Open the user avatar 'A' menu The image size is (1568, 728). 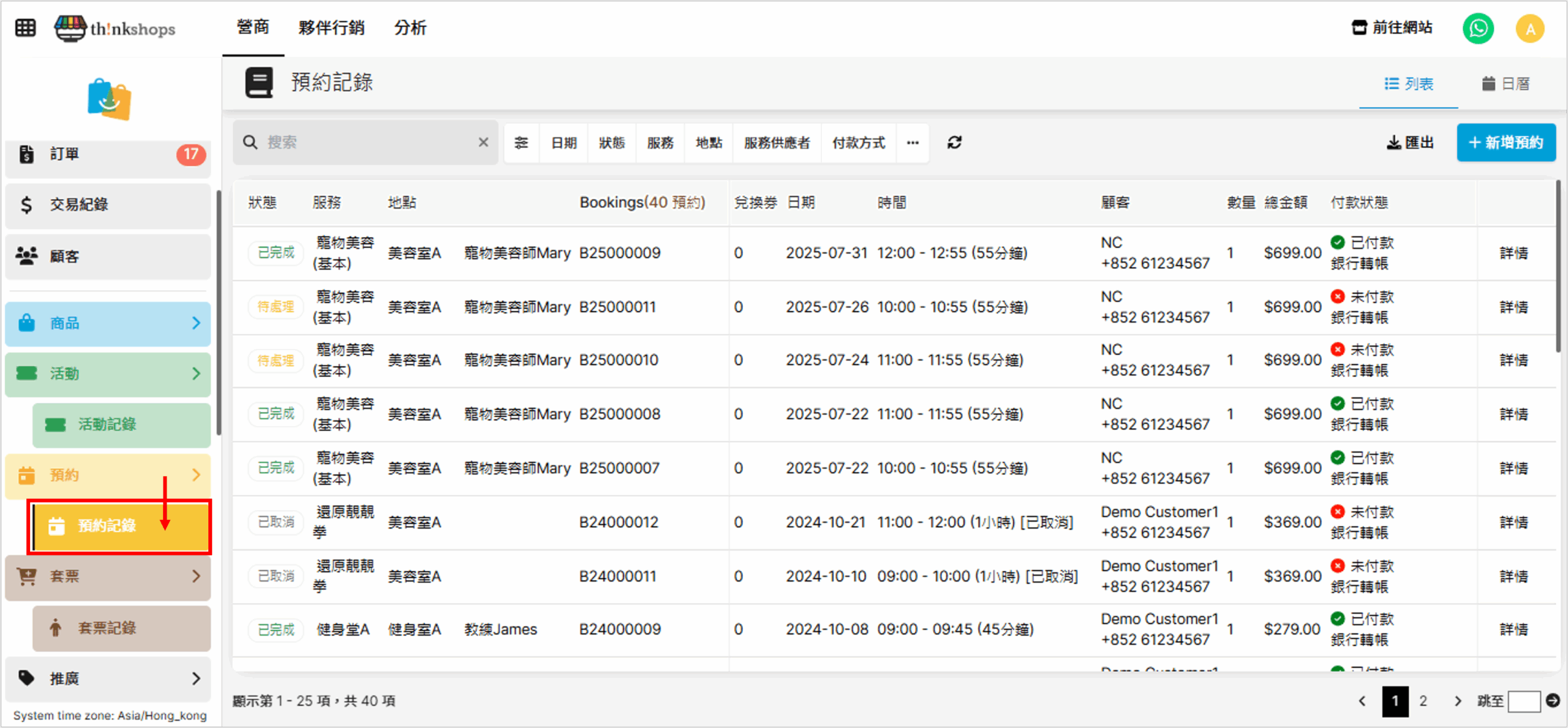pyautogui.click(x=1529, y=29)
